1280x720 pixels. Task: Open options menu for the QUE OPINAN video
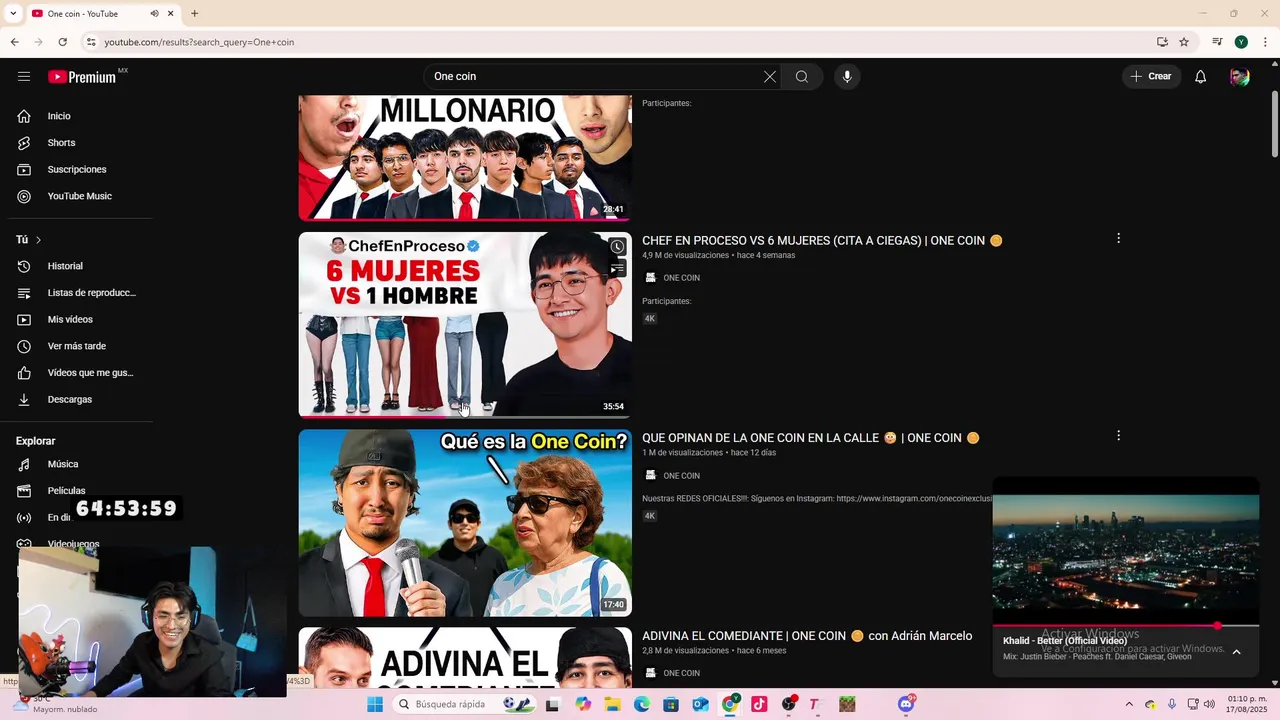click(1118, 436)
